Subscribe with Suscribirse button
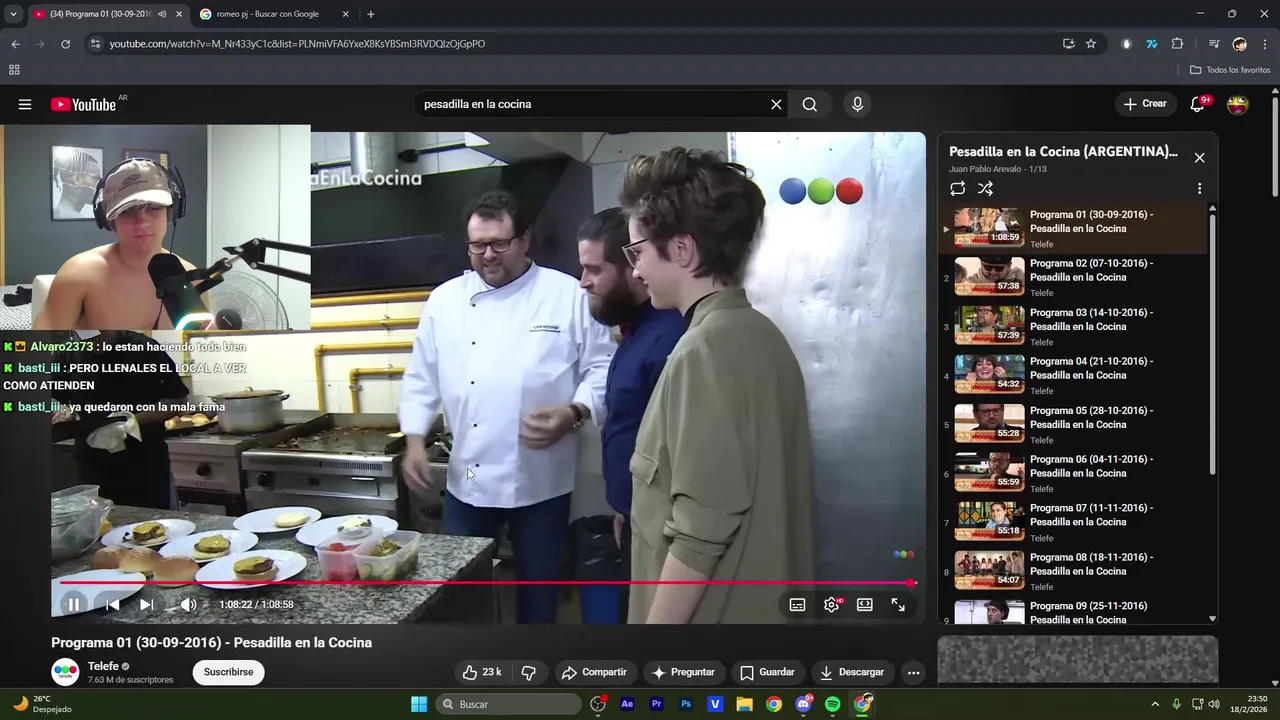Viewport: 1280px width, 720px height. pyautogui.click(x=228, y=672)
